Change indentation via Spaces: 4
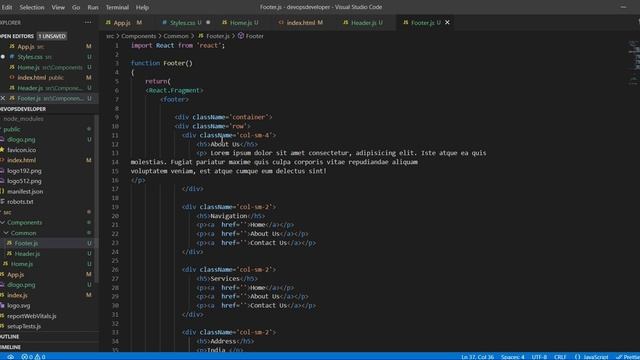640x360 pixels. [513, 357]
